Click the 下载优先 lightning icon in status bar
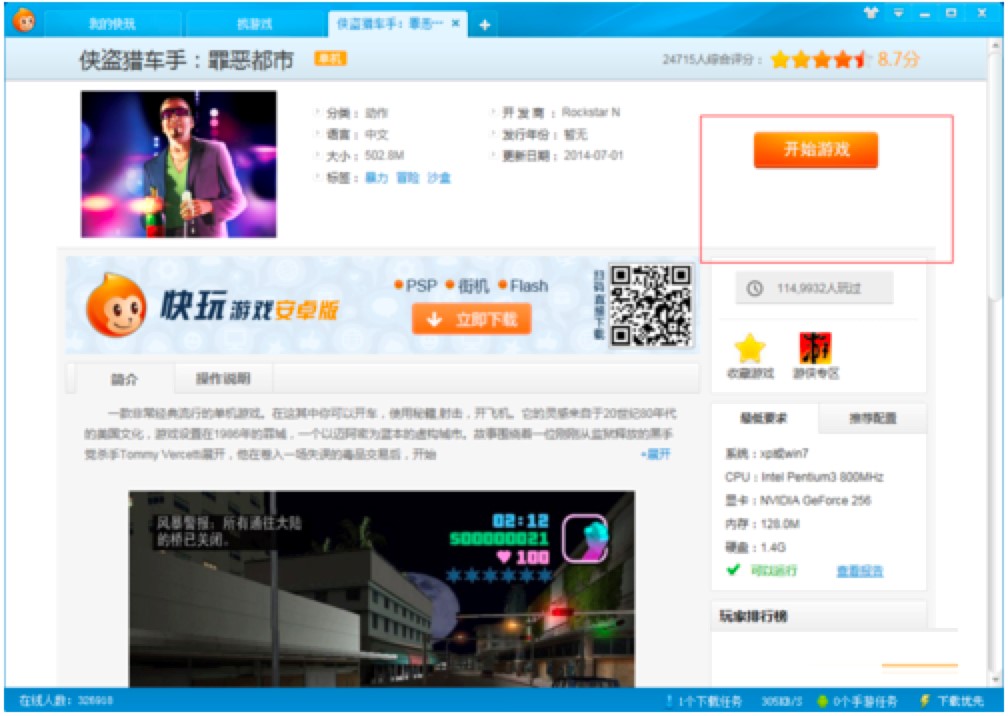 pyautogui.click(x=925, y=701)
